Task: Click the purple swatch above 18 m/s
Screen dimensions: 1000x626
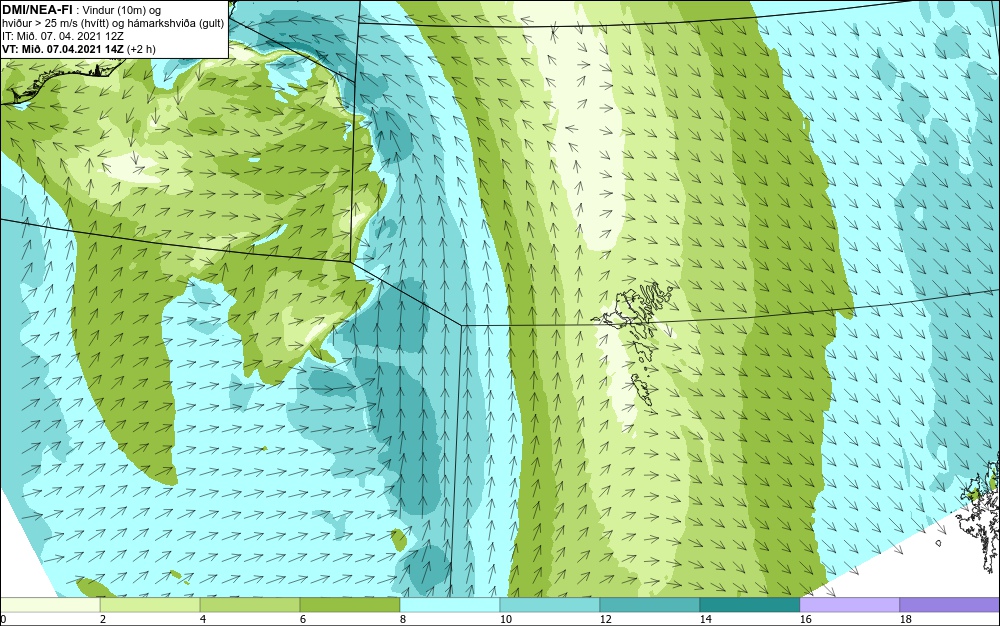Action: 950,605
